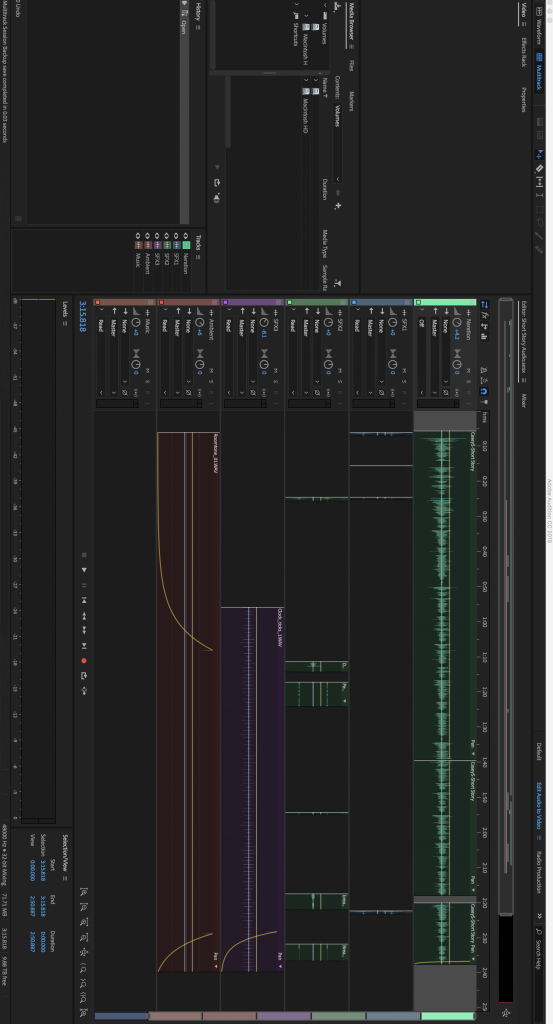
Task: Switch to the Markers tab
Action: (x=351, y=101)
